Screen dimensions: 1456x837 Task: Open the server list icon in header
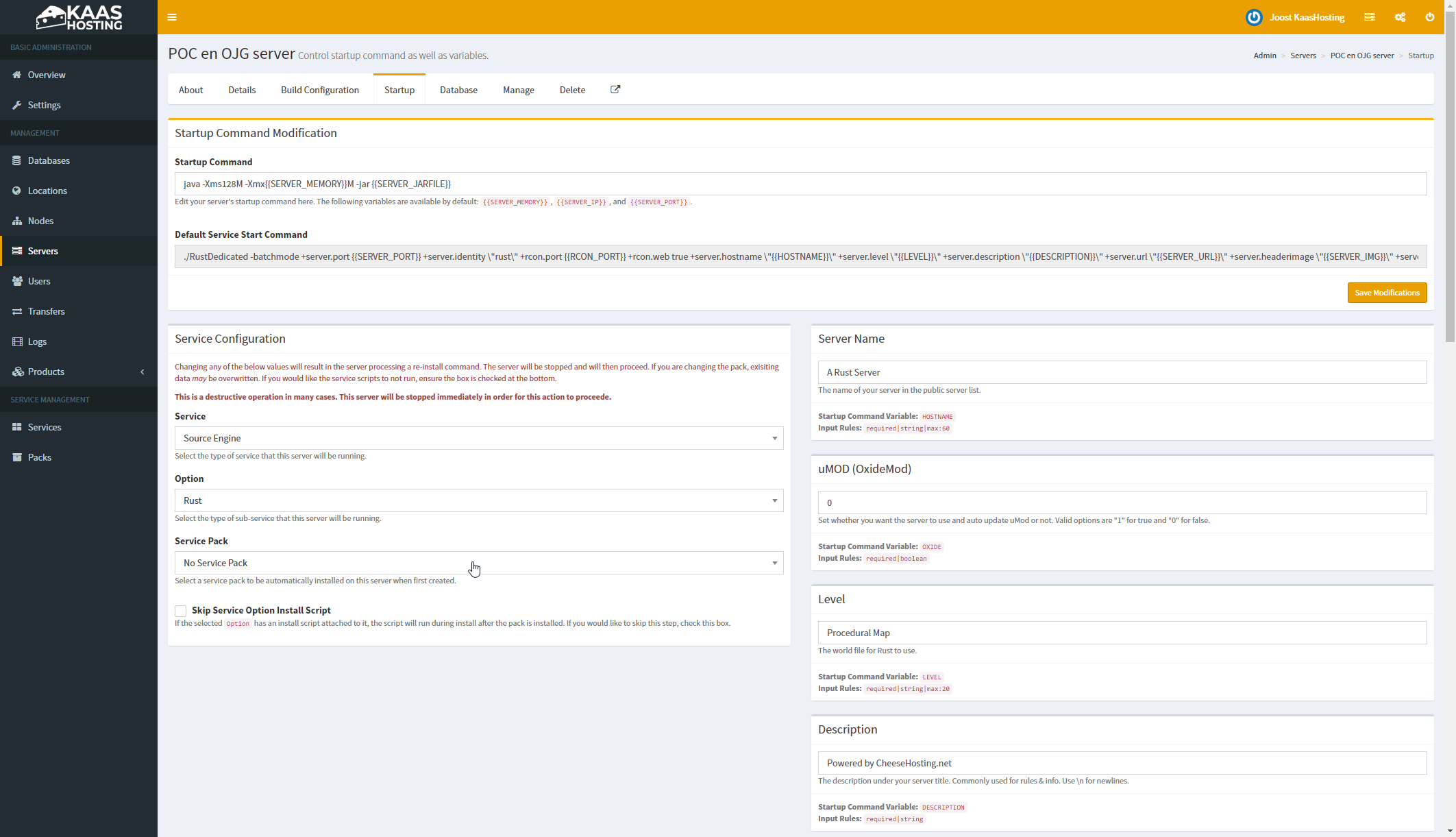(x=1369, y=17)
